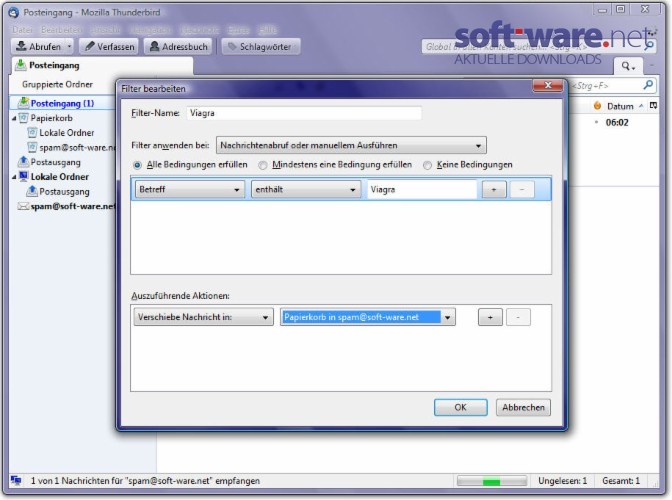The image size is (672, 500).
Task: Open the enthält operator dropdown
Action: click(x=305, y=189)
